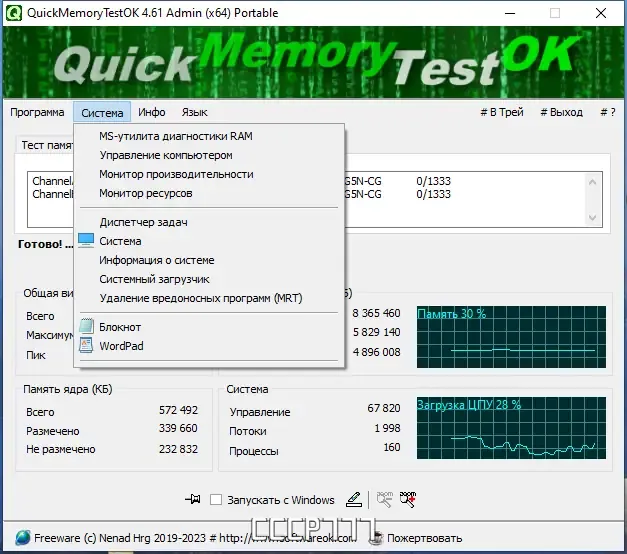Click the Пожертвовать donate link
The image size is (627, 554).
(x=425, y=538)
